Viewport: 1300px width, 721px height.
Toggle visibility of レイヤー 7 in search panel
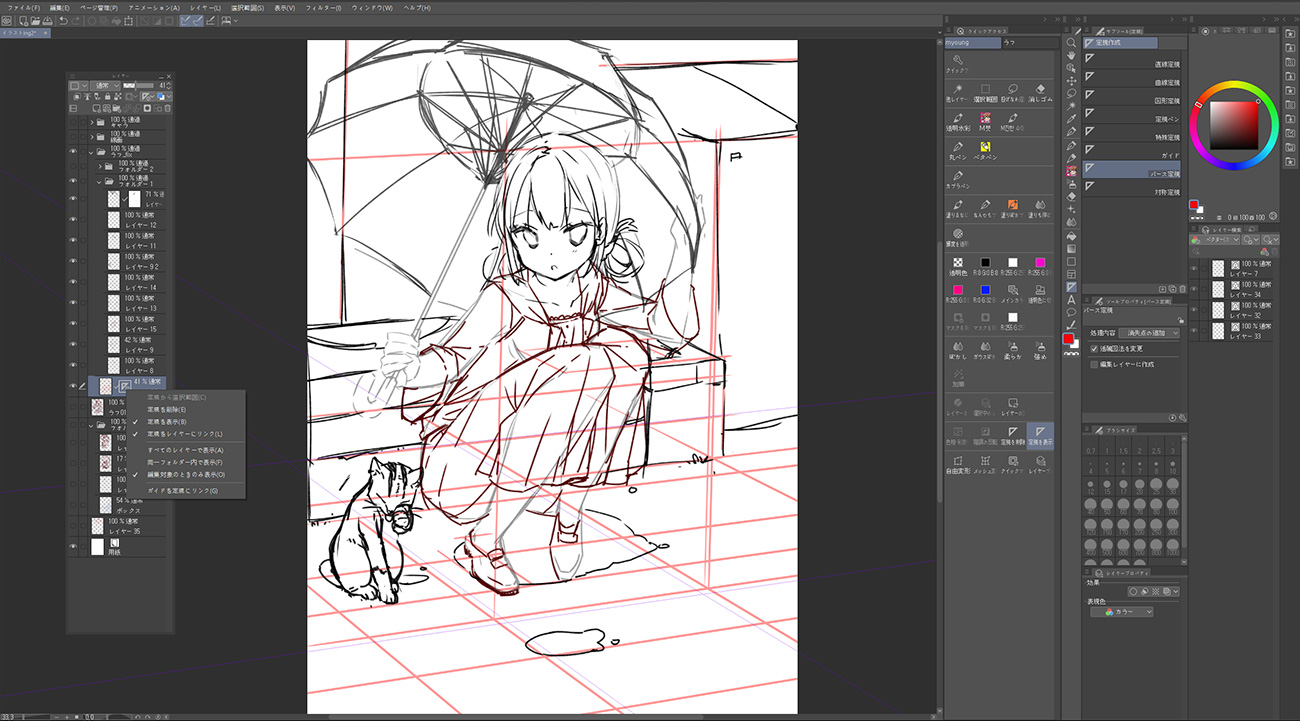1194,268
